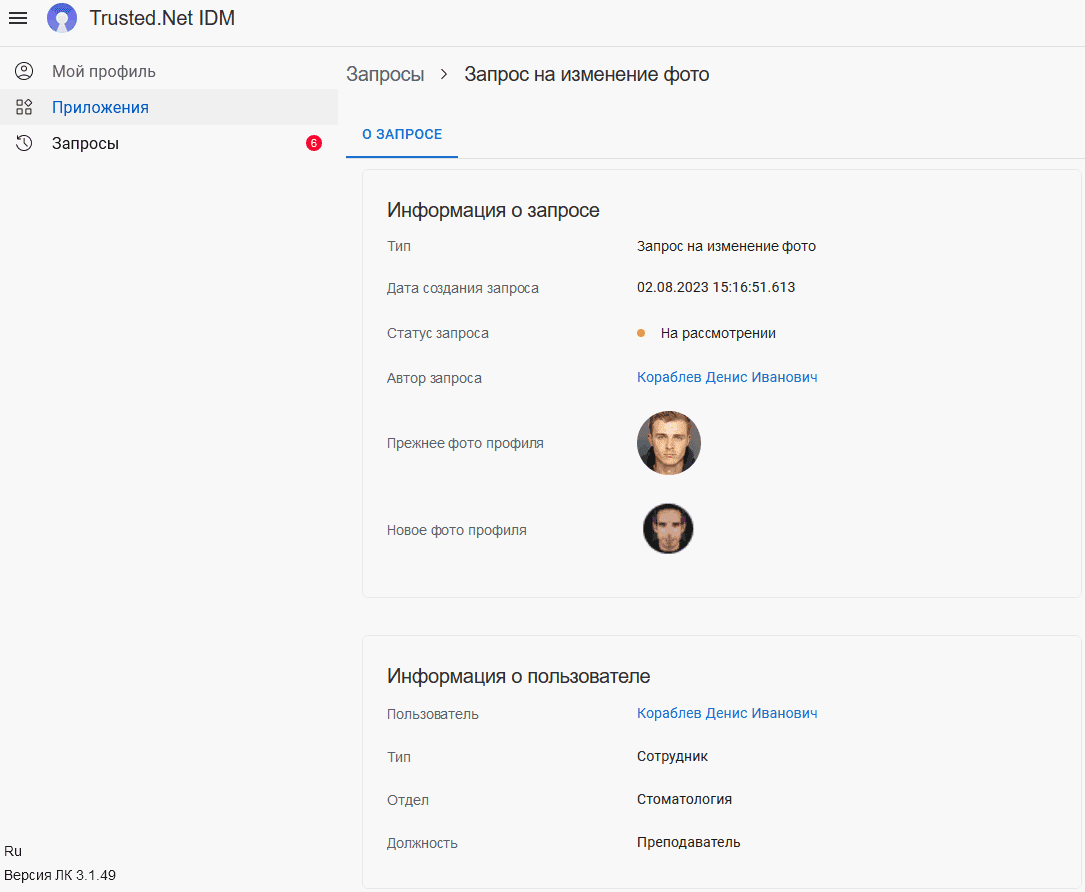
Task: Click the type value Запрос на изменение фото
Action: pyautogui.click(x=726, y=246)
